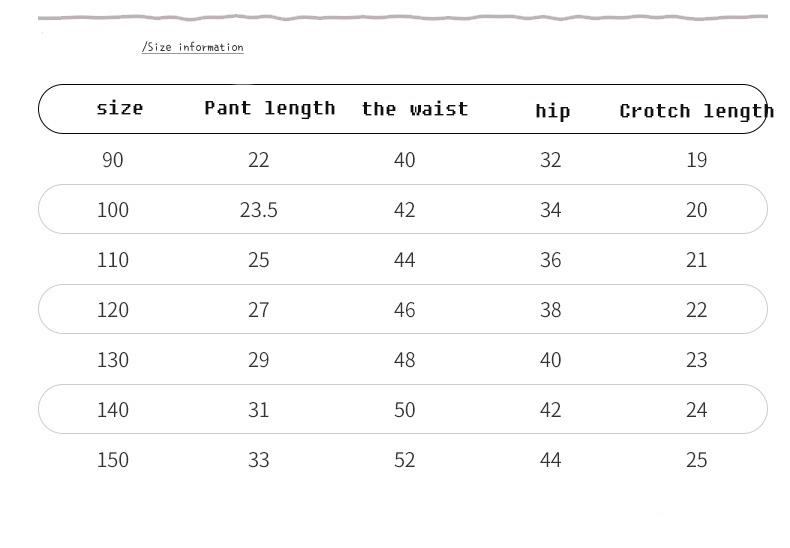
Task: Click the '/Size information' heading text
Action: tap(193, 47)
